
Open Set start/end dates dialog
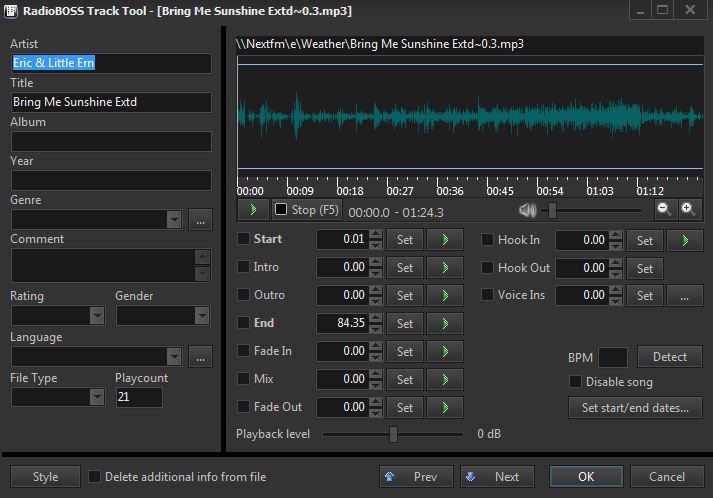(635, 407)
